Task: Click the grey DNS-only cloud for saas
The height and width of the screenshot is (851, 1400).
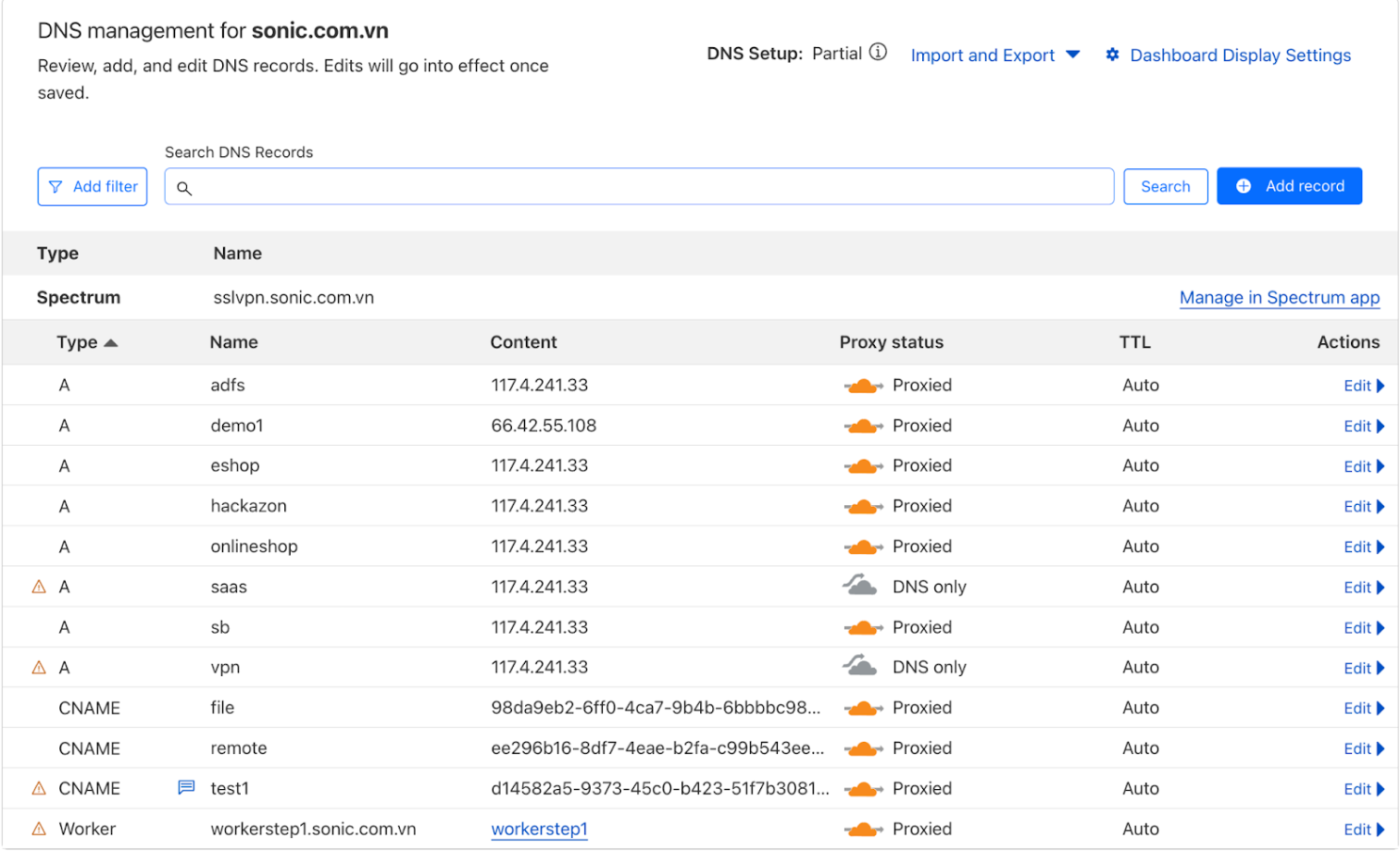Action: pyautogui.click(x=859, y=586)
